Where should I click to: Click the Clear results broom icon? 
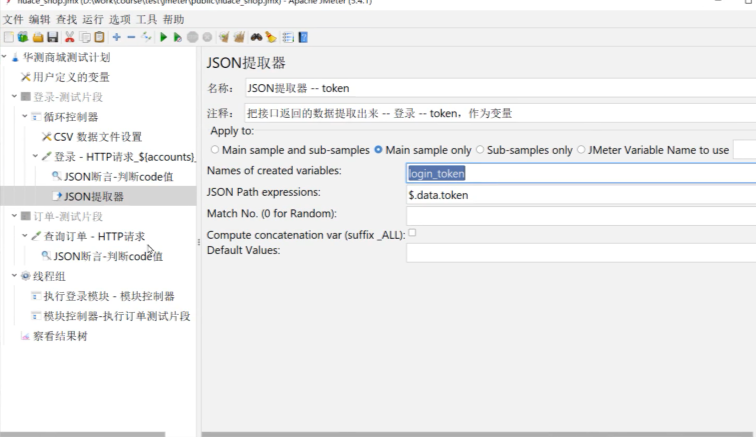click(224, 37)
